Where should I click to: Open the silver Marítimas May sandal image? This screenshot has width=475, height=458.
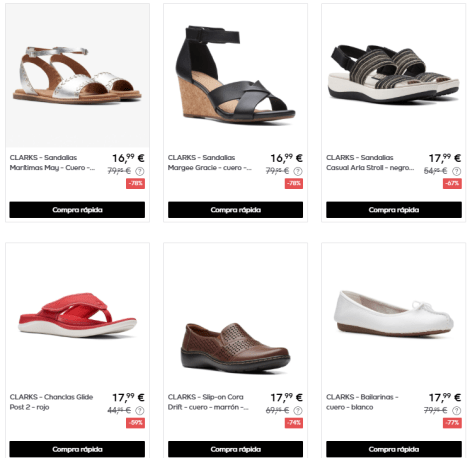pyautogui.click(x=77, y=76)
